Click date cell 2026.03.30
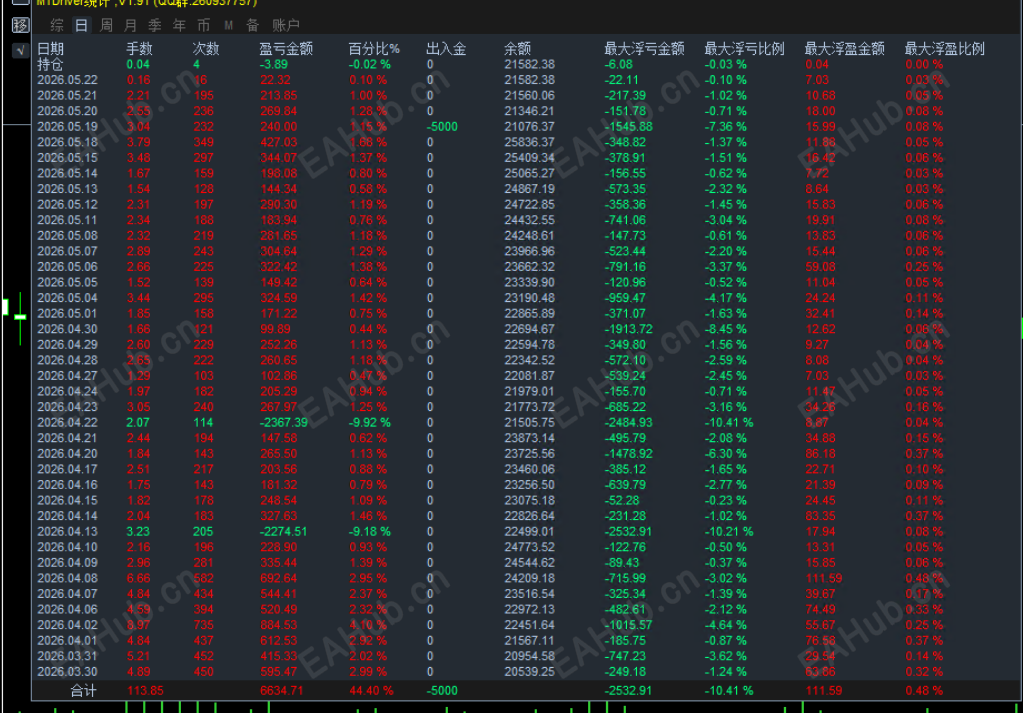The height and width of the screenshot is (713, 1023). pyautogui.click(x=67, y=672)
